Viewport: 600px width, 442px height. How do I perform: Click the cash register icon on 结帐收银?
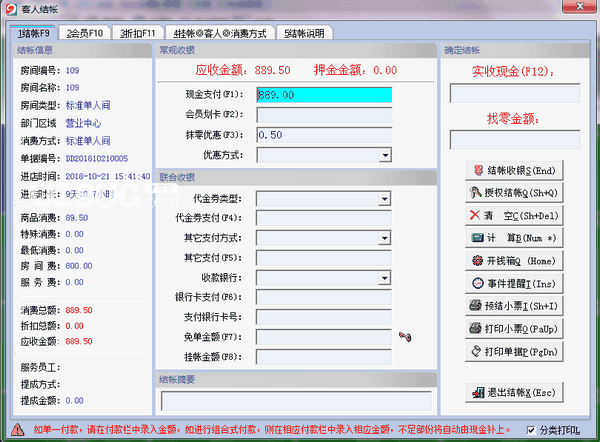478,170
